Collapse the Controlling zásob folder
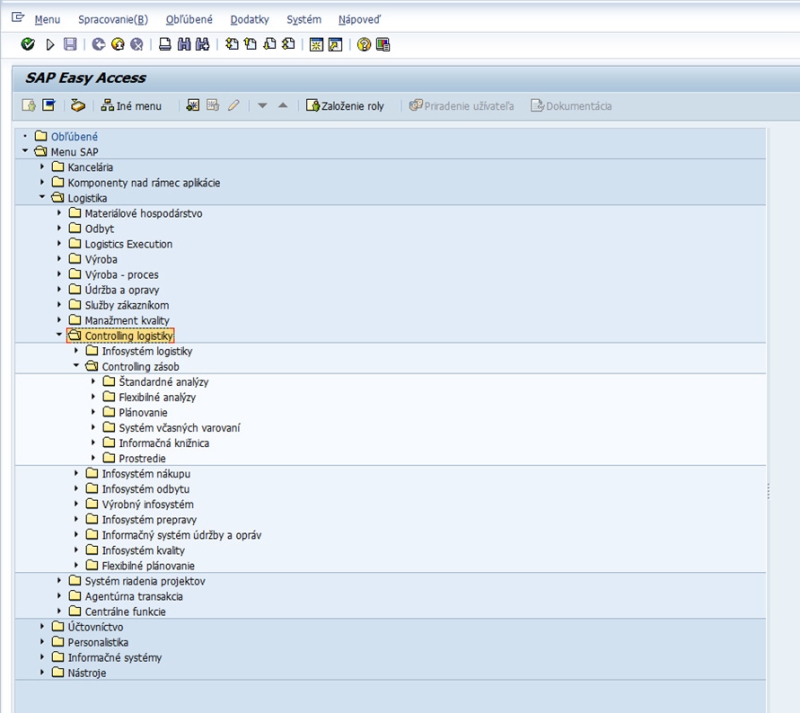This screenshot has height=713, width=800. tap(76, 365)
